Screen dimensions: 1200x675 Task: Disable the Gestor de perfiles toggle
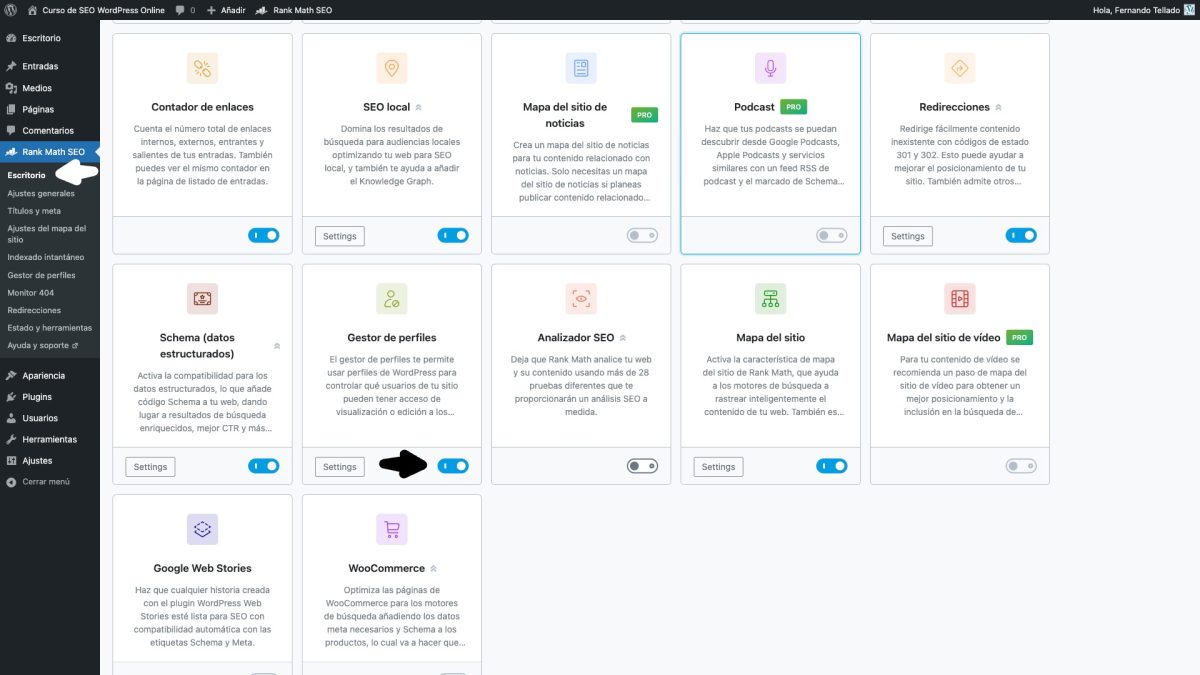click(453, 466)
